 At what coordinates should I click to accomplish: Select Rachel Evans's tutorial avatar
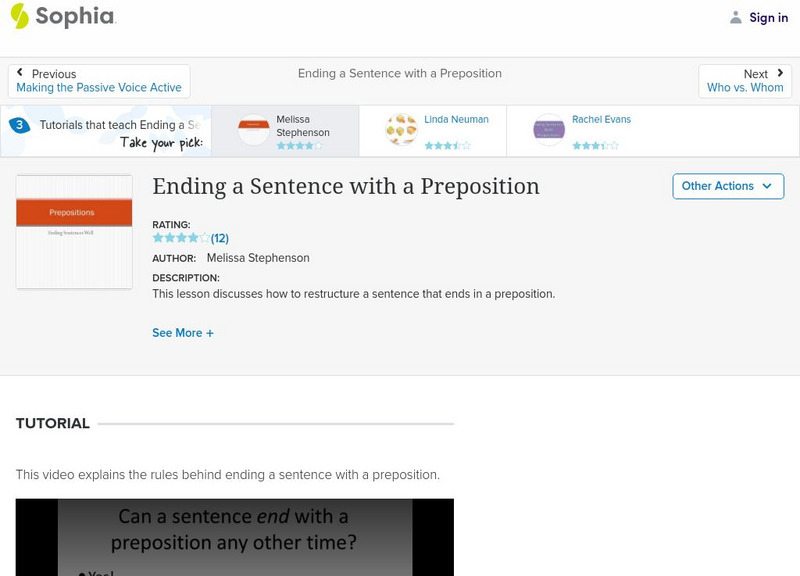pos(549,130)
